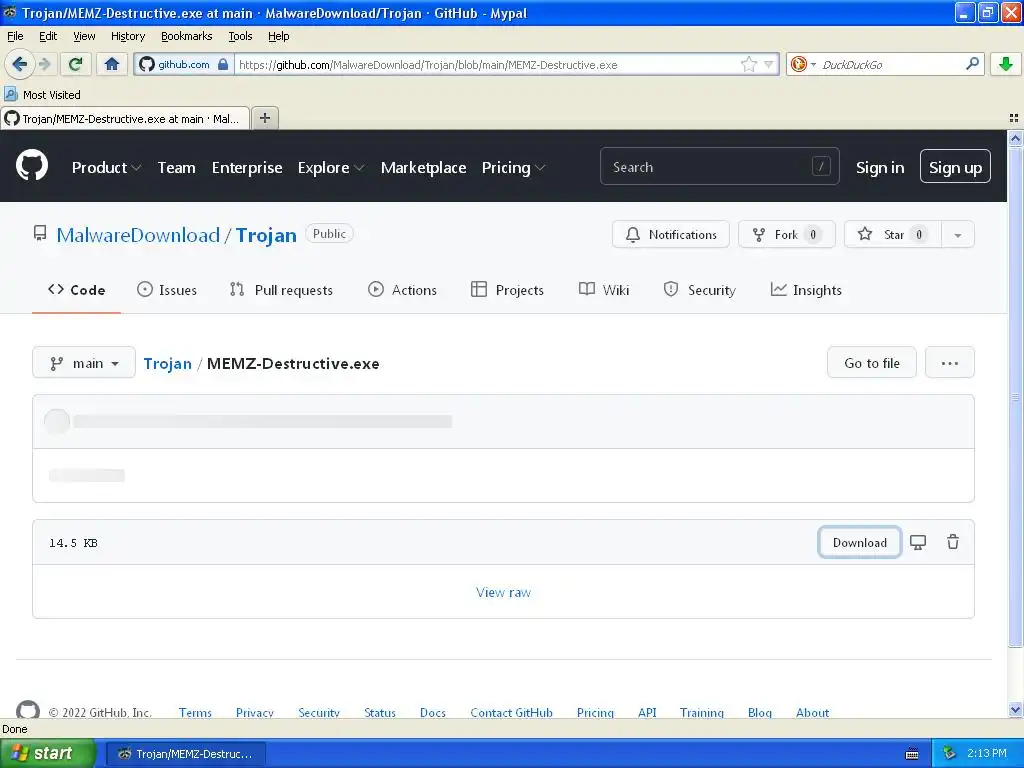Click the open in desktop monitor icon

(918, 542)
